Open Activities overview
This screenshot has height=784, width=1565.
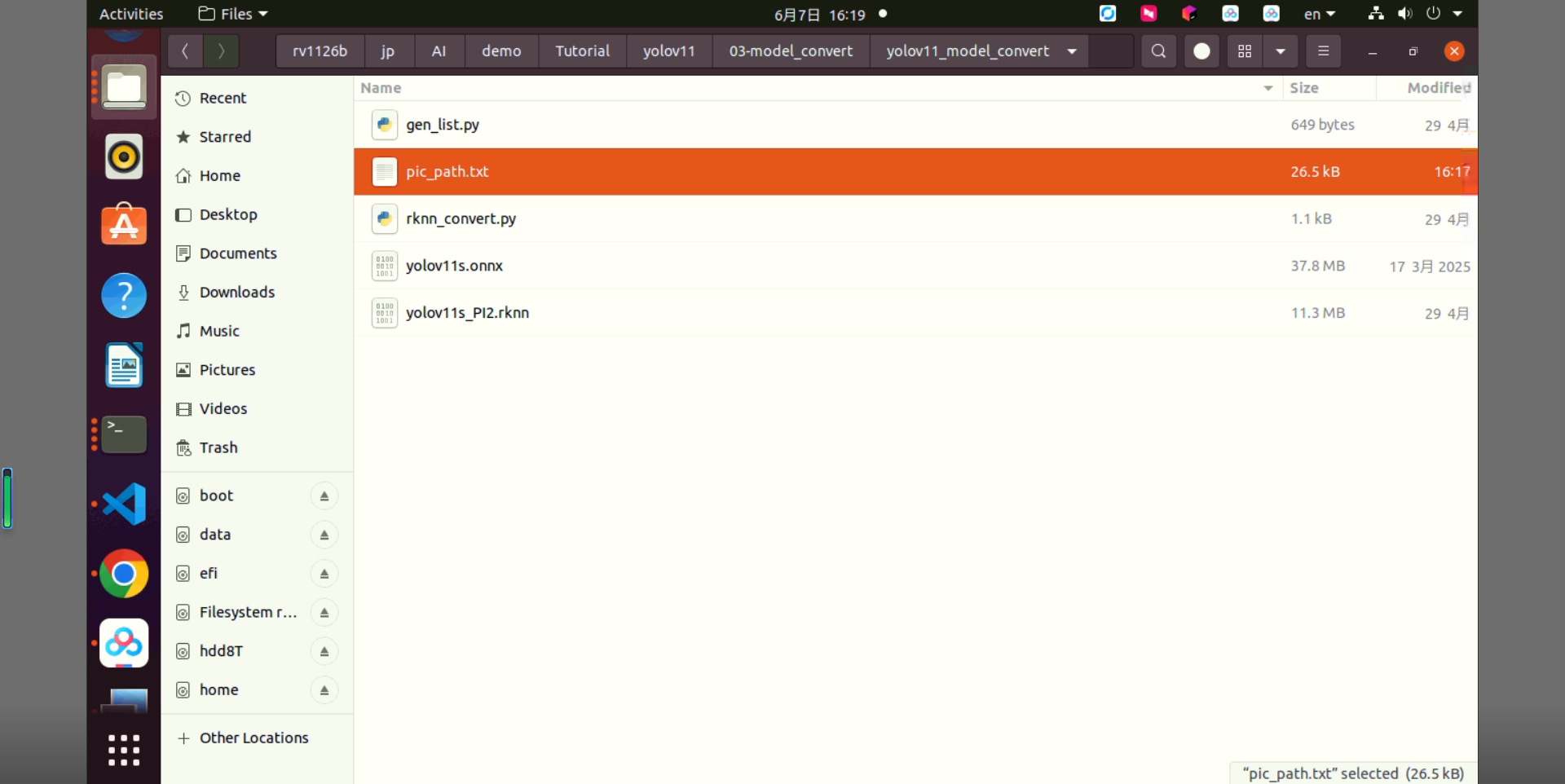click(131, 14)
